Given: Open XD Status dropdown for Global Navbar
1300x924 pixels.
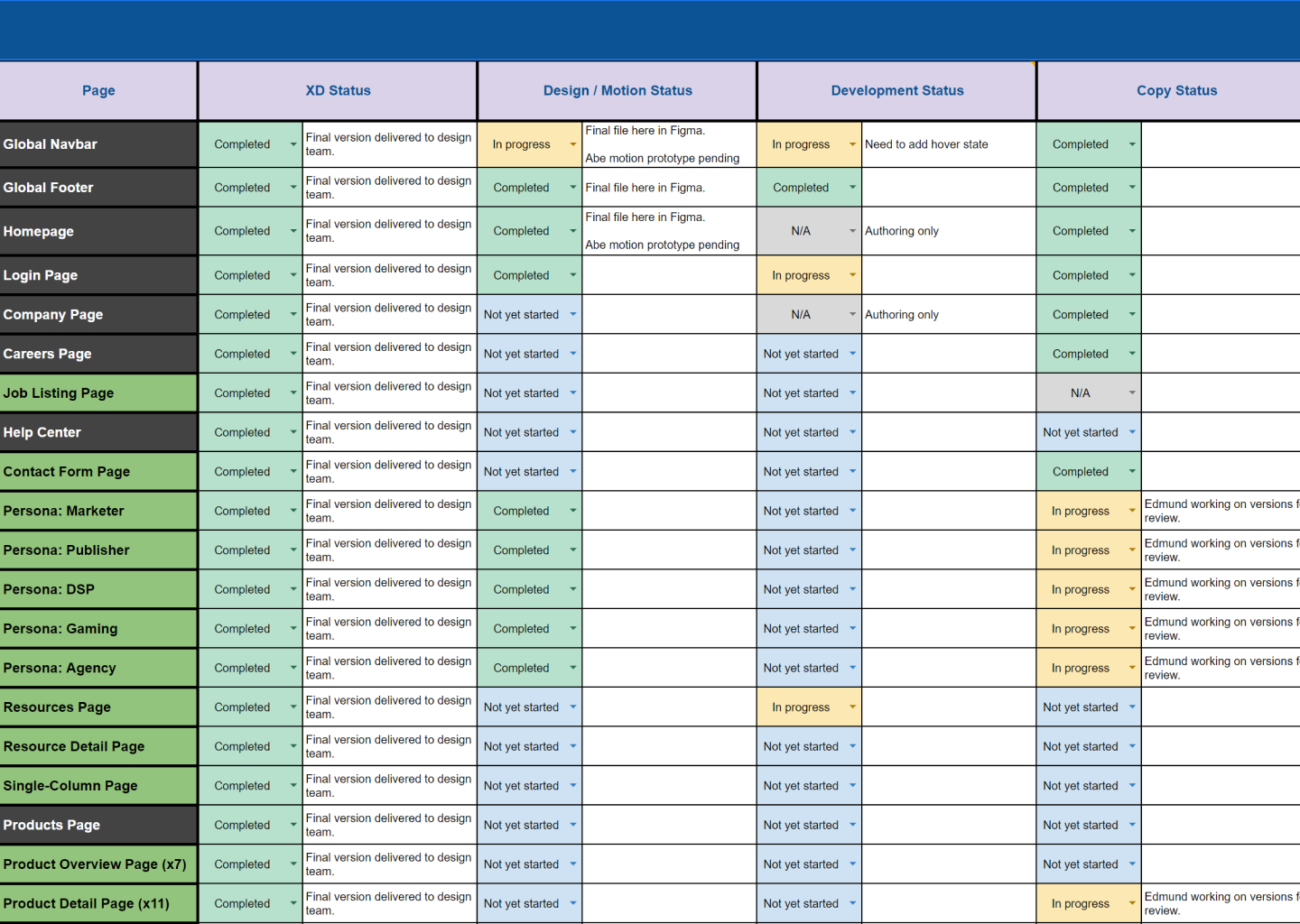Looking at the screenshot, I should (293, 144).
